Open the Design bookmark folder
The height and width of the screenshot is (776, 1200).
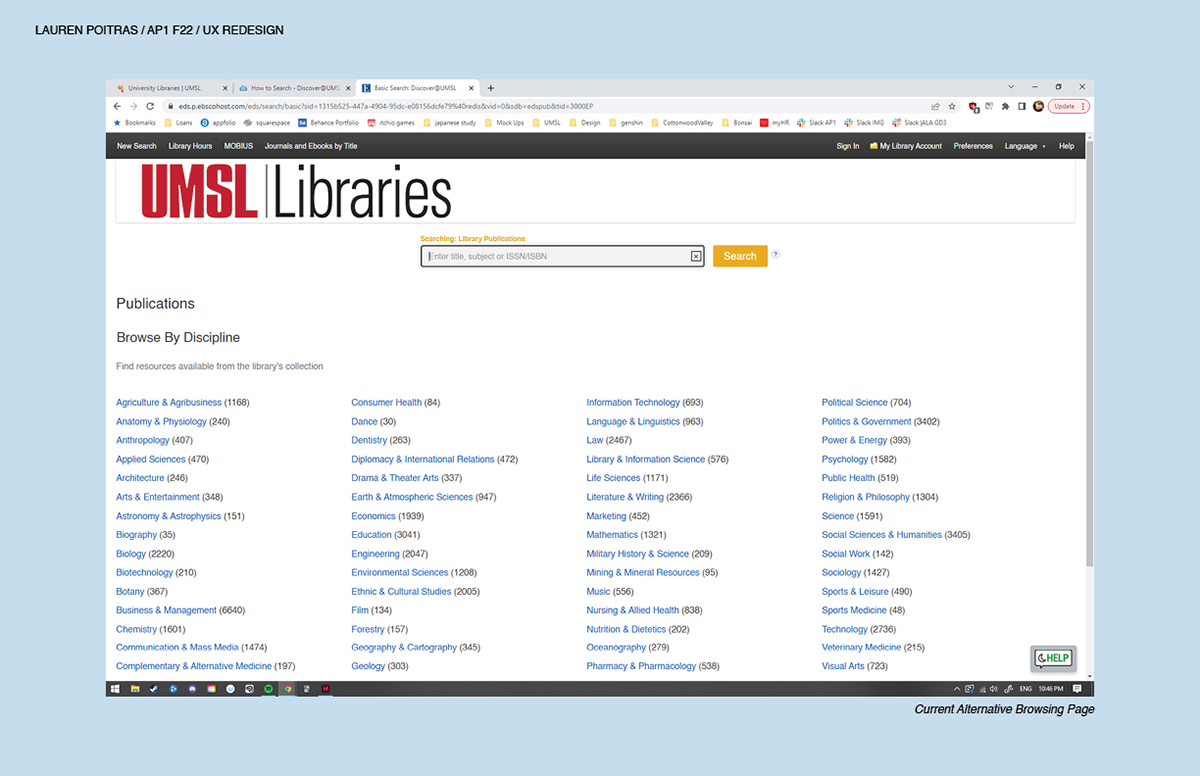[x=584, y=123]
